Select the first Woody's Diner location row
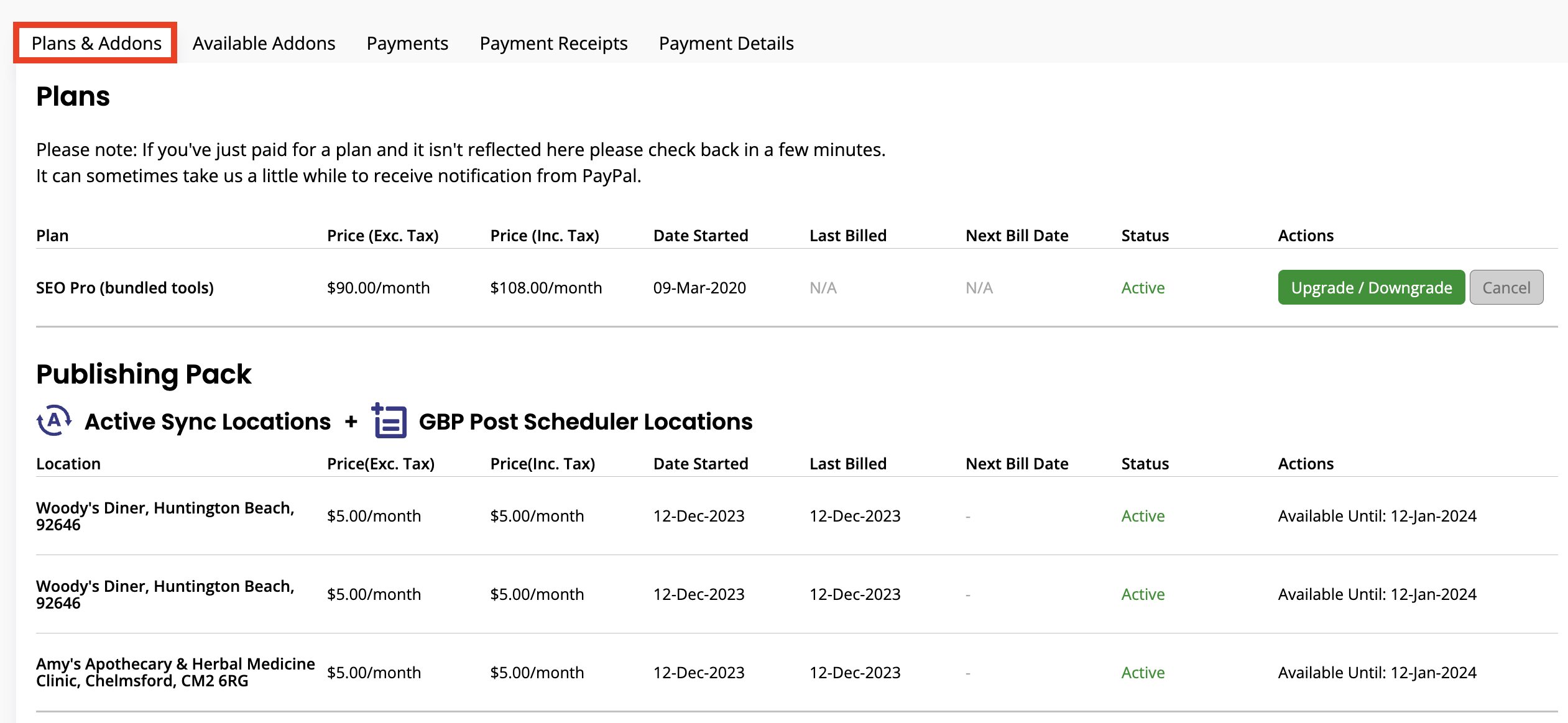This screenshot has width=1568, height=723. pyautogui.click(x=165, y=516)
